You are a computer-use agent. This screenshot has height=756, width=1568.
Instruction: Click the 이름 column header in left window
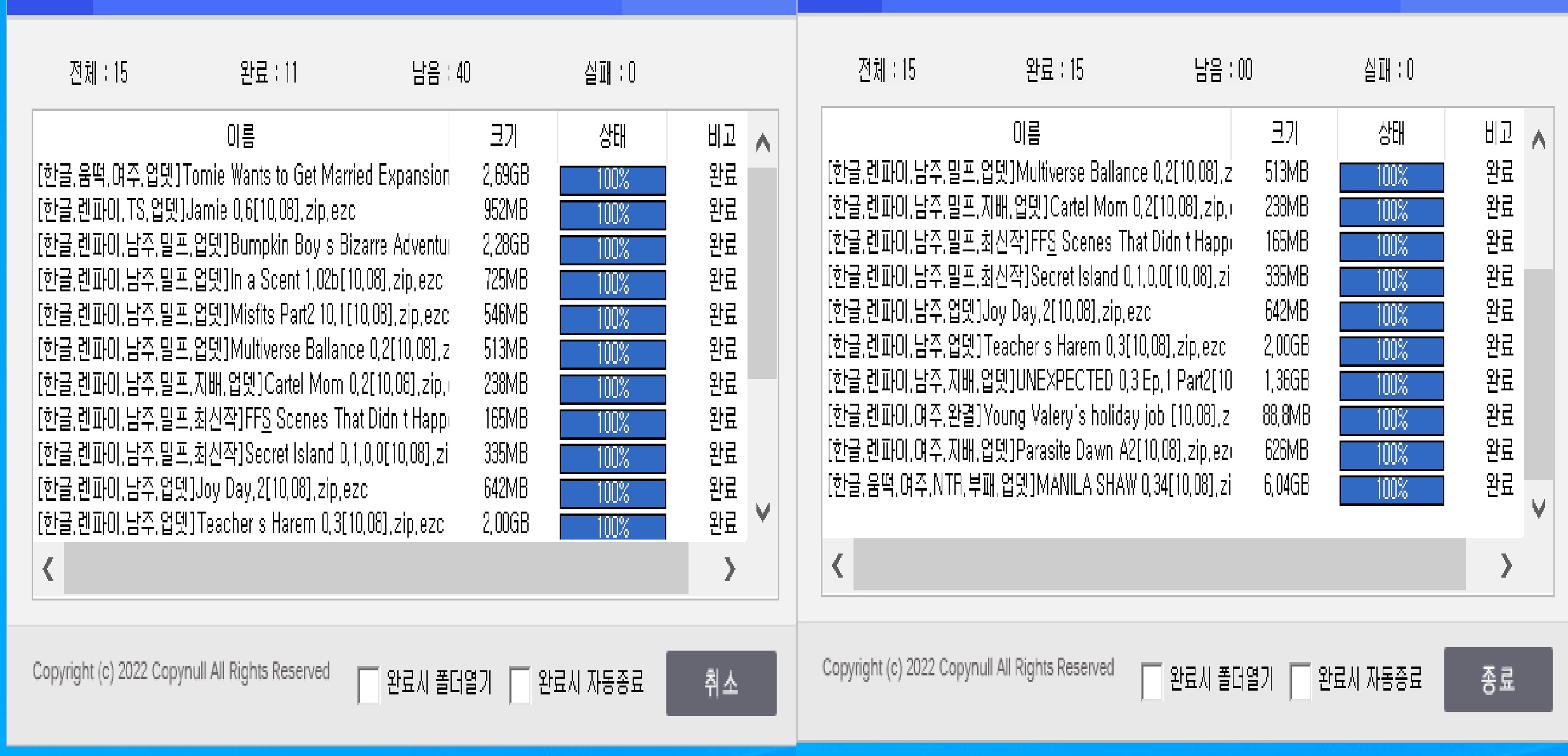click(x=240, y=135)
